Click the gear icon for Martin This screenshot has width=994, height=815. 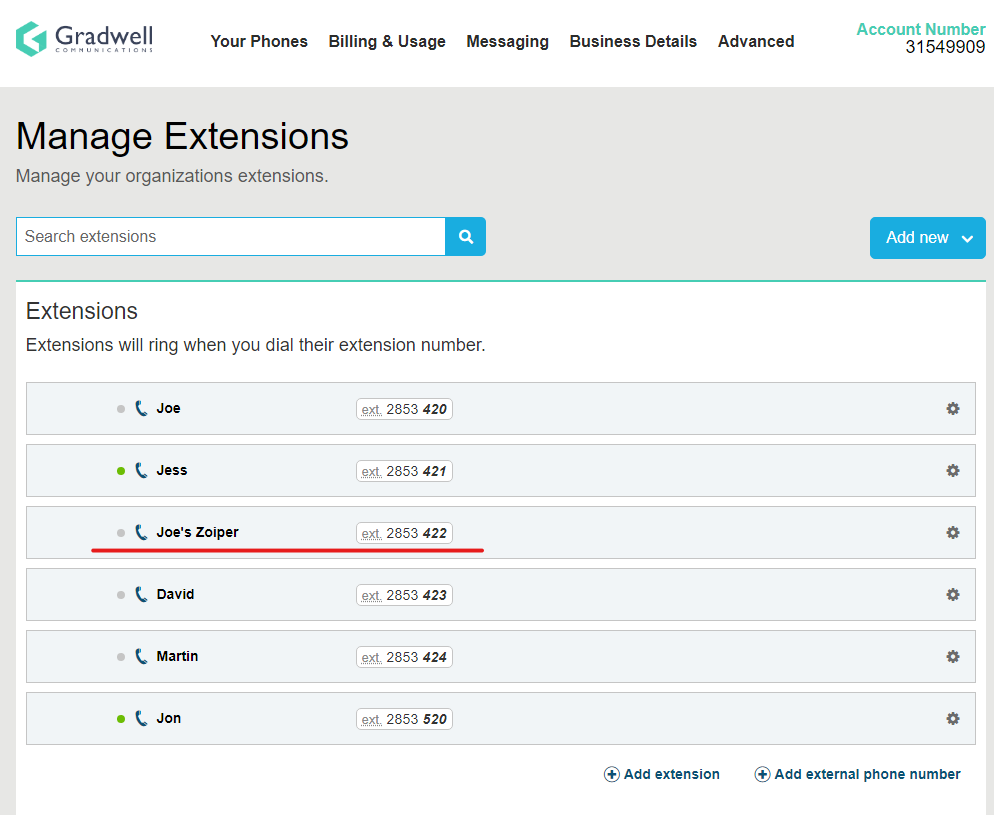(952, 657)
